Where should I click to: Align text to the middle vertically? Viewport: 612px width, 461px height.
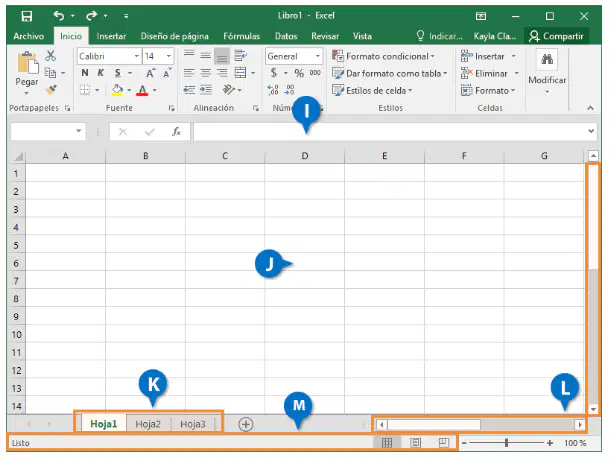(206, 56)
